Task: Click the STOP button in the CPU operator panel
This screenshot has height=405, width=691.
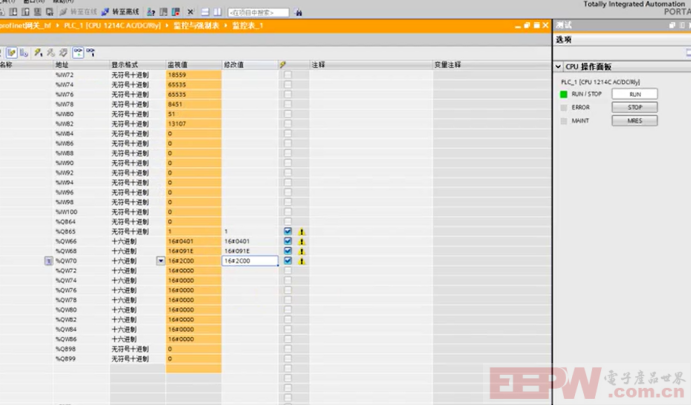Action: tap(635, 107)
